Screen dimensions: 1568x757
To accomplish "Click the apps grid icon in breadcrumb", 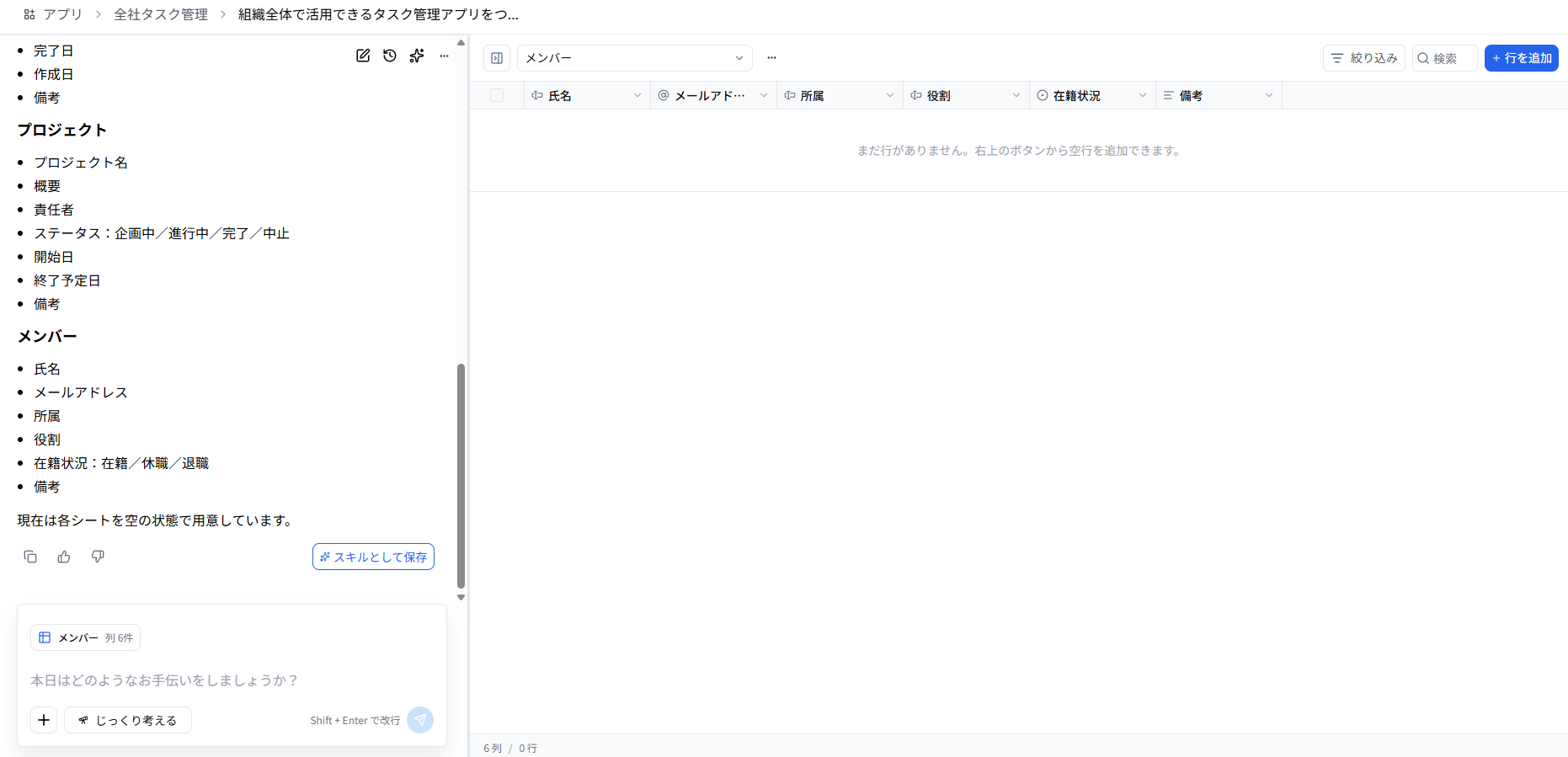I will (x=29, y=14).
